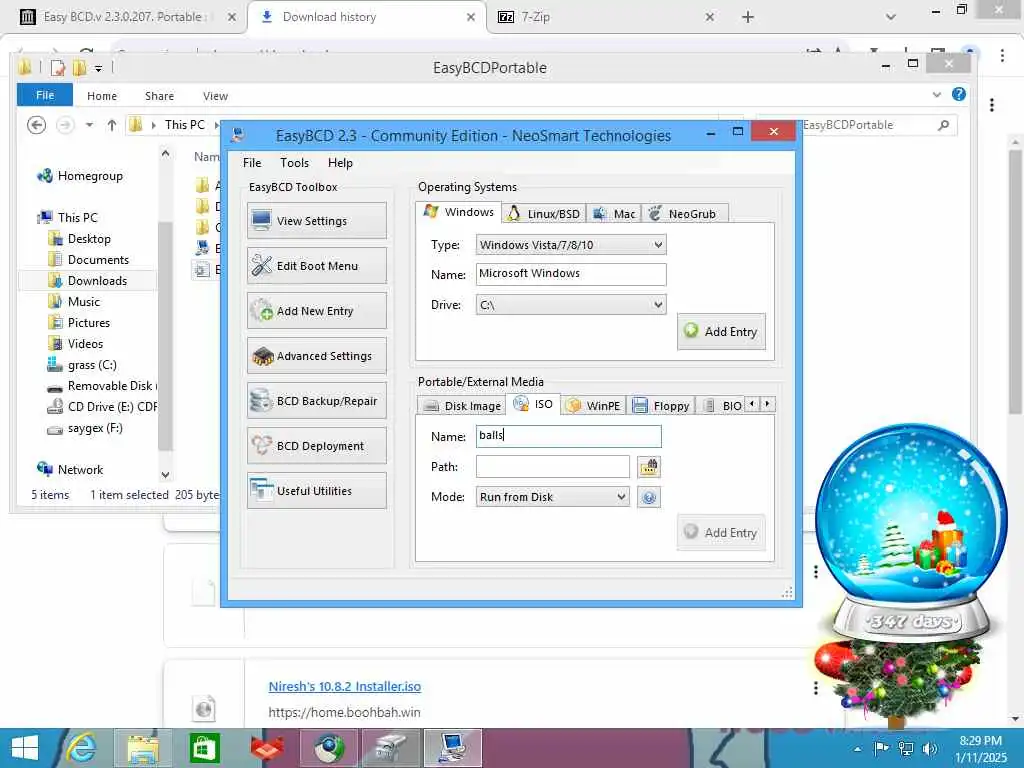Open EasyBCD Help menu

[x=340, y=163]
